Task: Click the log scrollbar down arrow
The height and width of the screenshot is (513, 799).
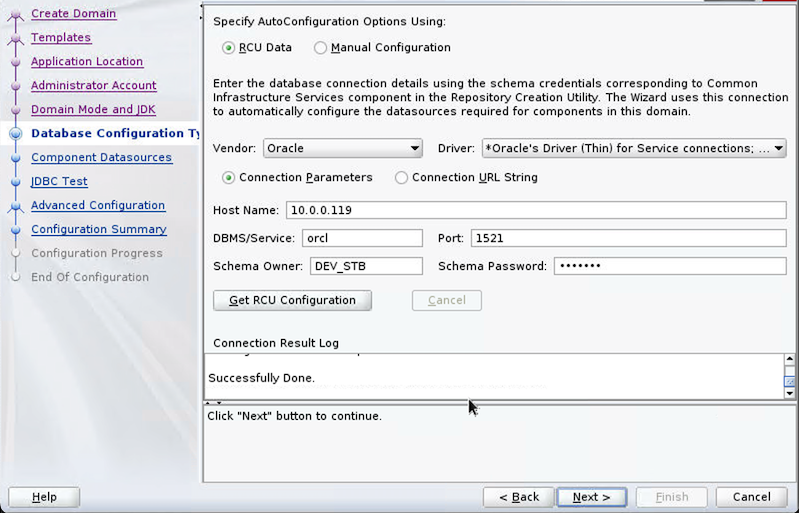Action: (789, 393)
